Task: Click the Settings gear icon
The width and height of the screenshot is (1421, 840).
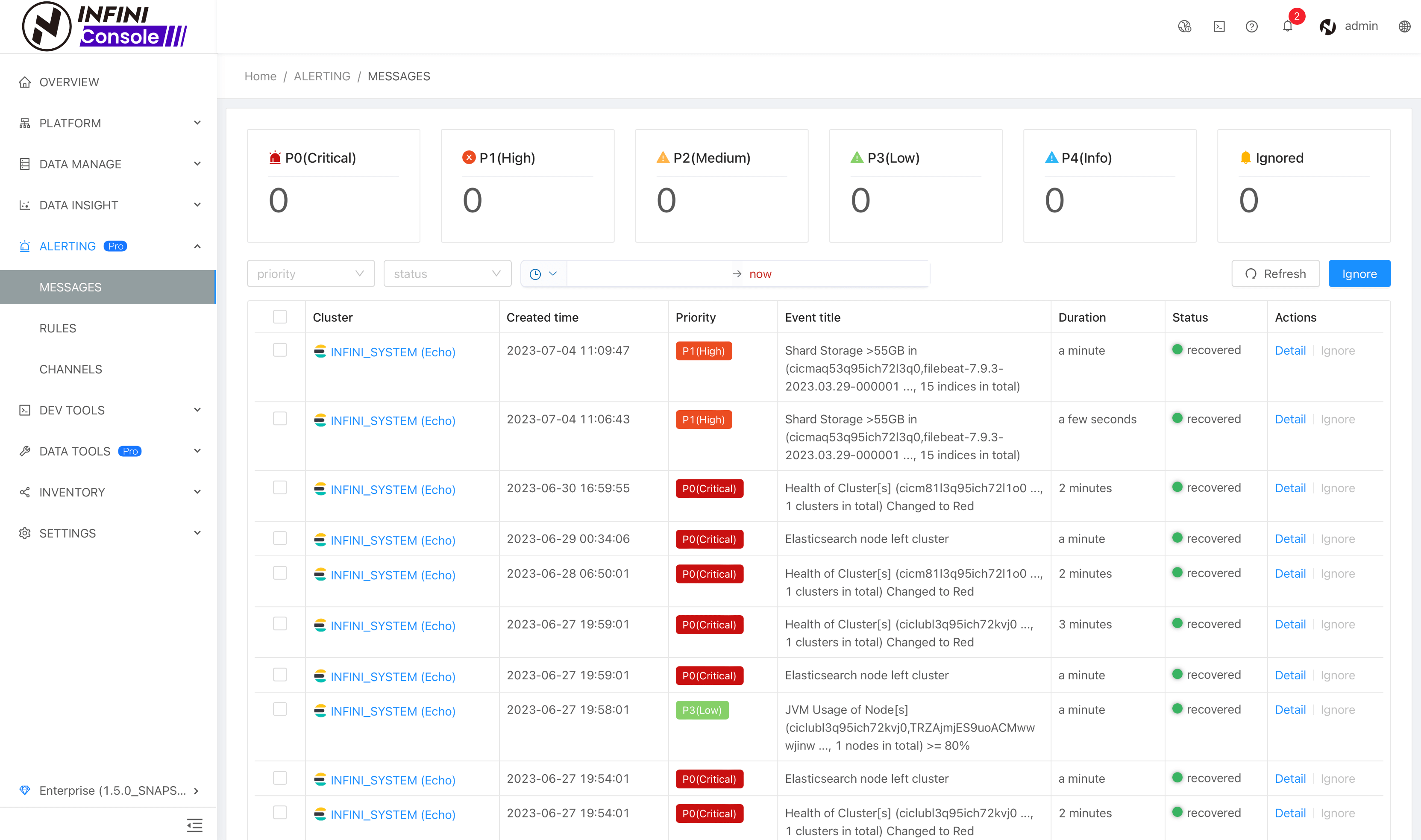Action: (x=24, y=533)
